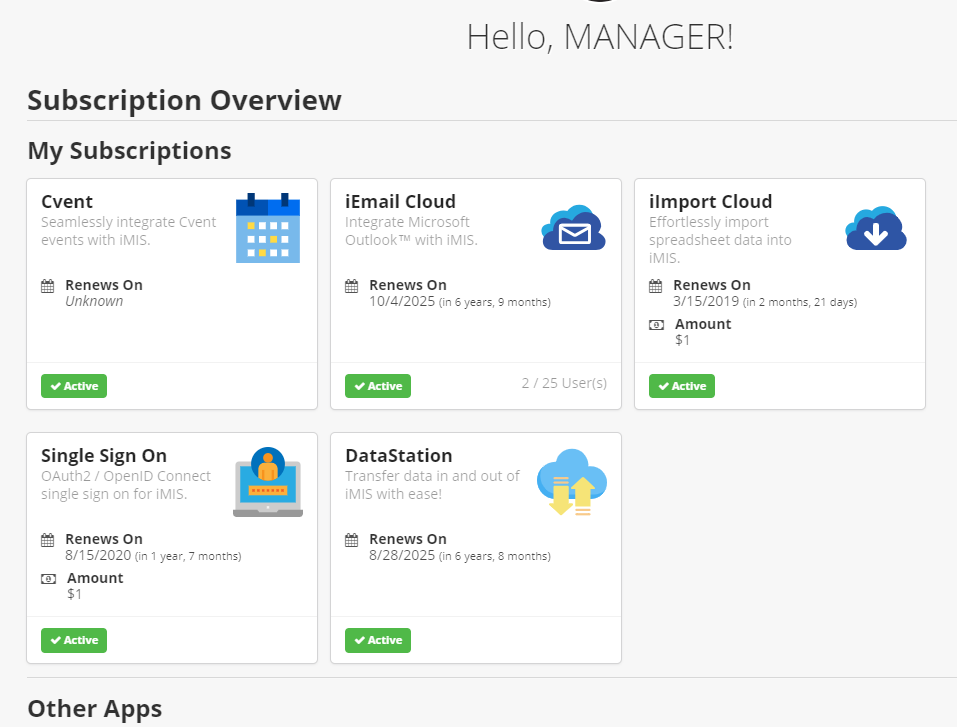This screenshot has height=727, width=957.
Task: Click the Cvent calendar icon
Action: coord(267,228)
